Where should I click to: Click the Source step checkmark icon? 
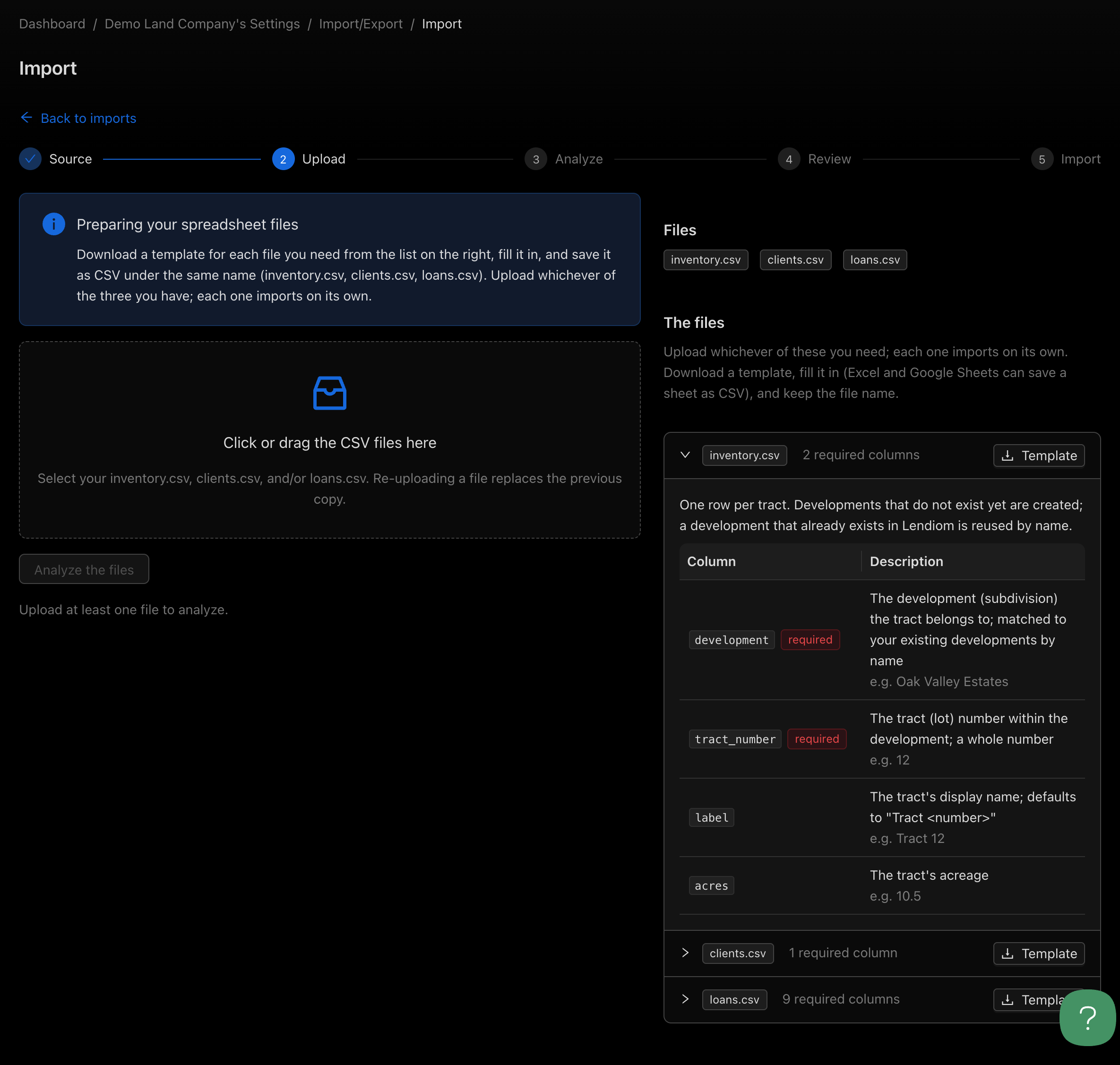30,159
